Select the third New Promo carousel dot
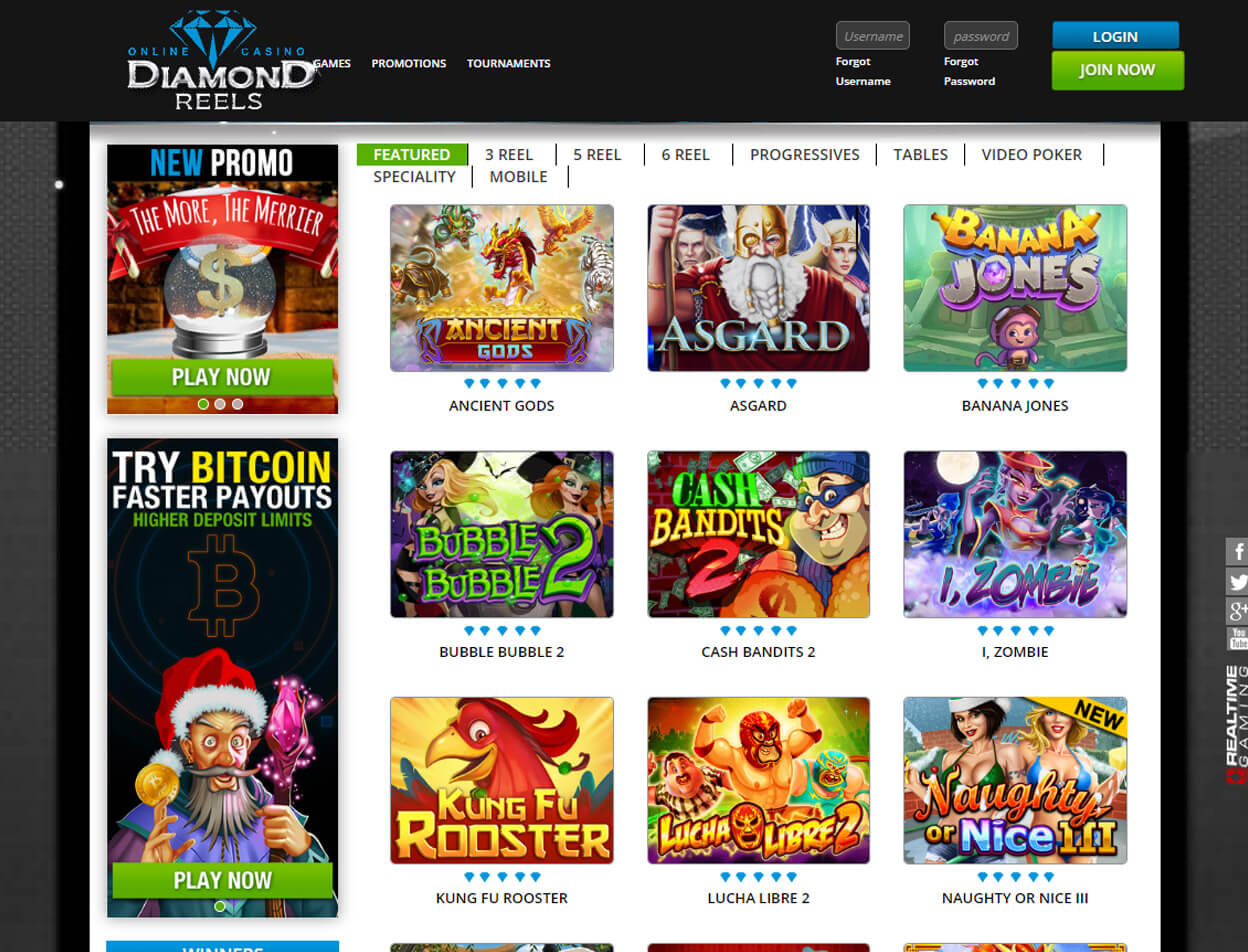This screenshot has height=952, width=1248. pos(237,404)
